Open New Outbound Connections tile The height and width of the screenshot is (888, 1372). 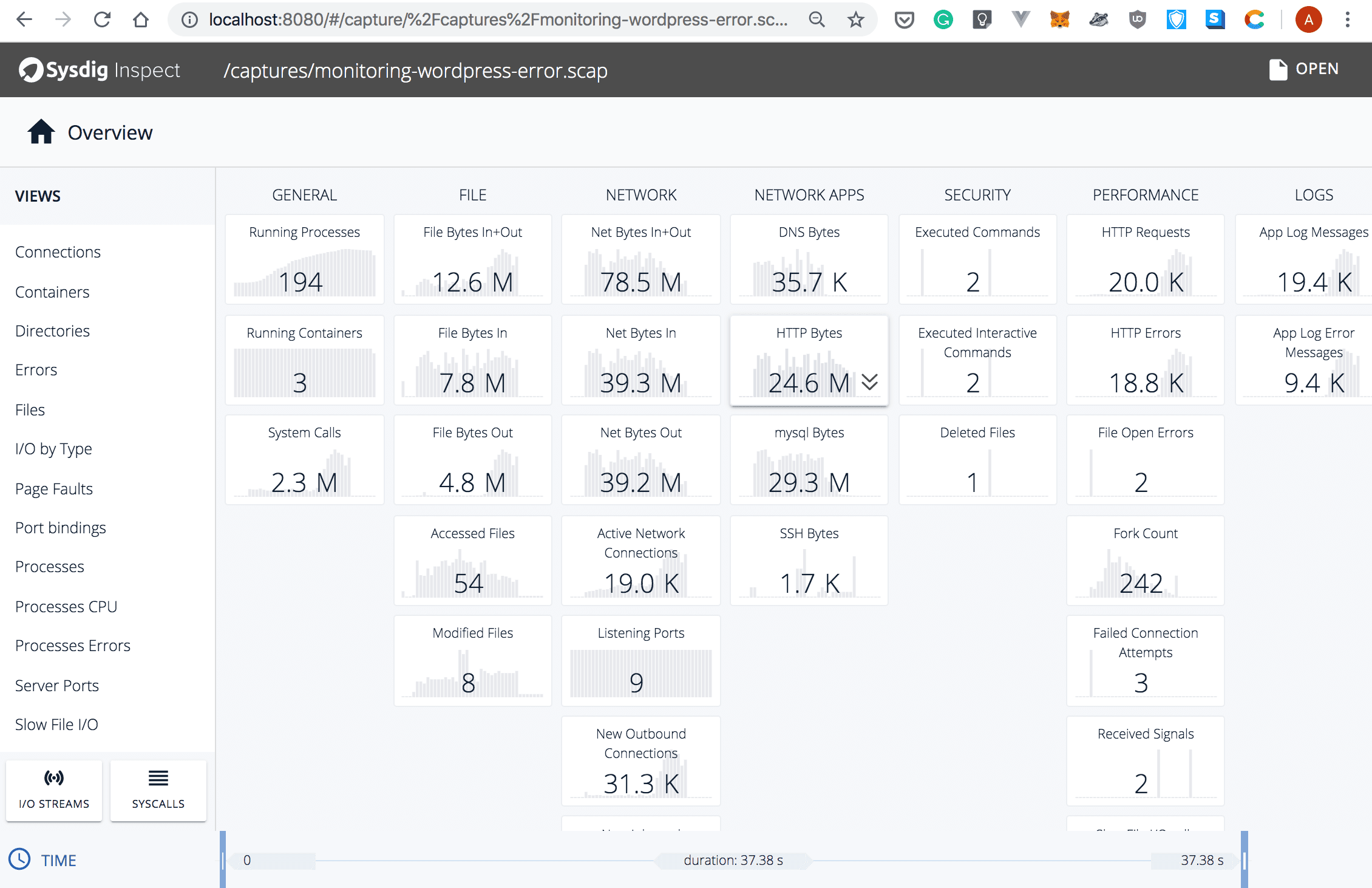click(x=641, y=761)
